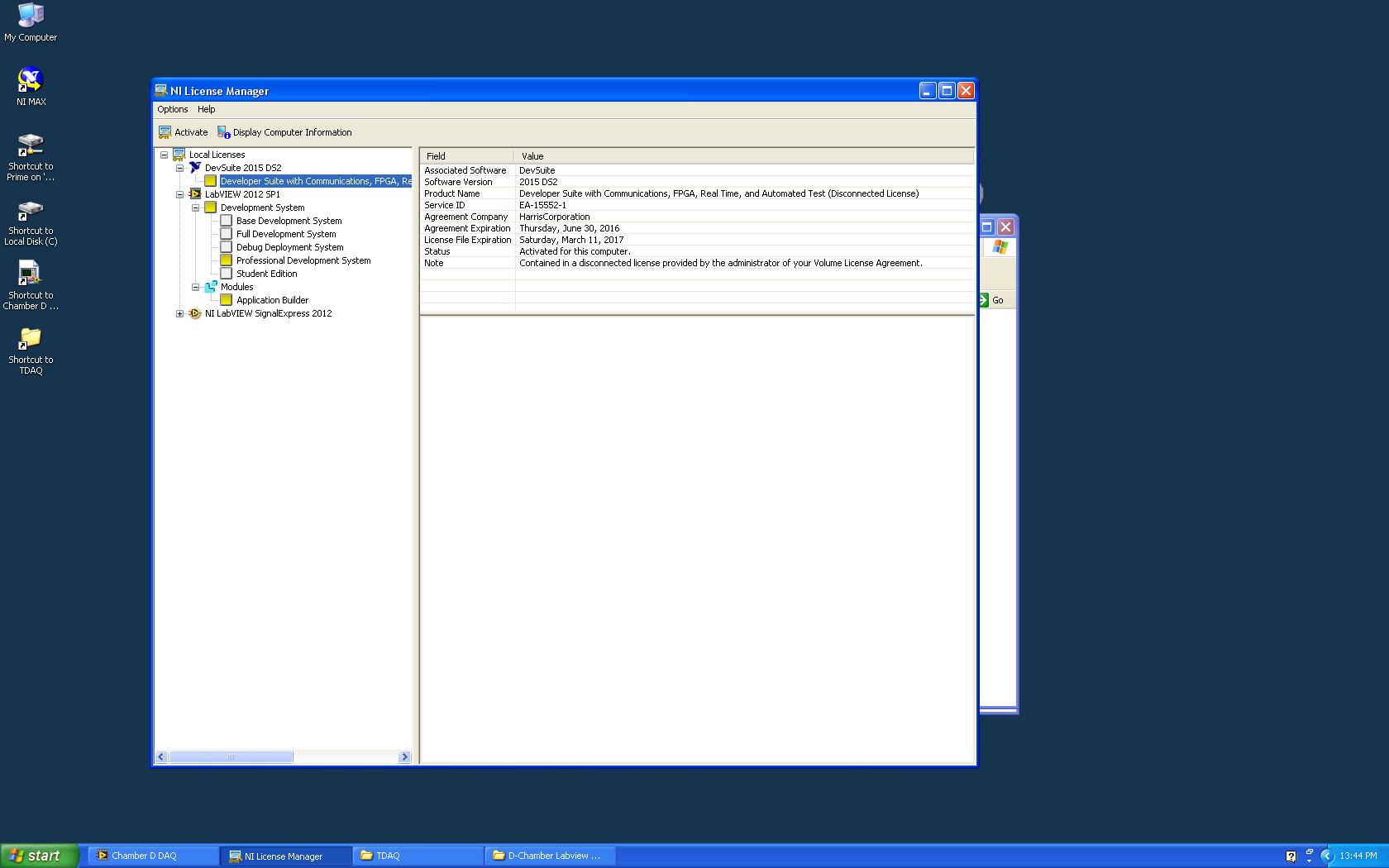Viewport: 1389px width, 868px height.
Task: Select Debug Deployment System license
Action: (289, 247)
